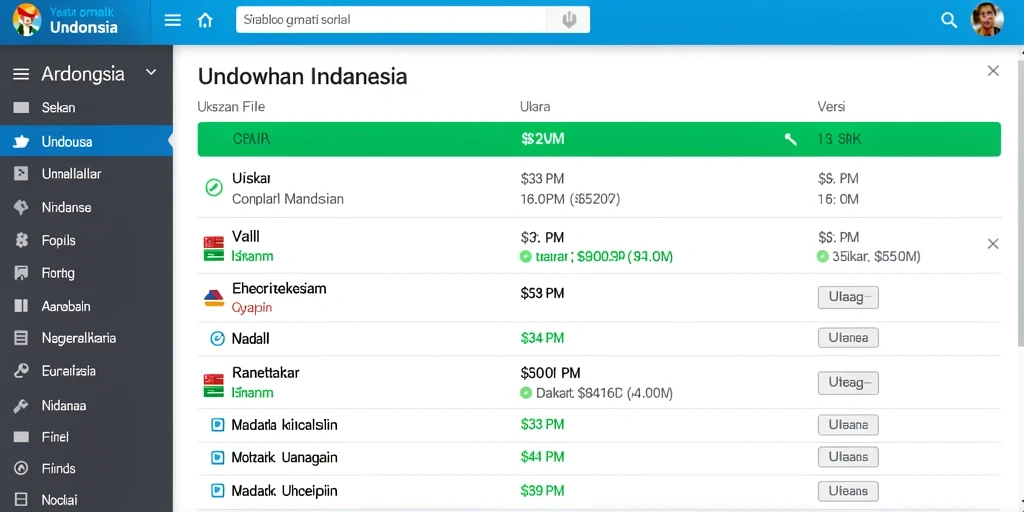Click the Nidanaa wrench icon
The width and height of the screenshot is (1024, 512).
(x=21, y=406)
